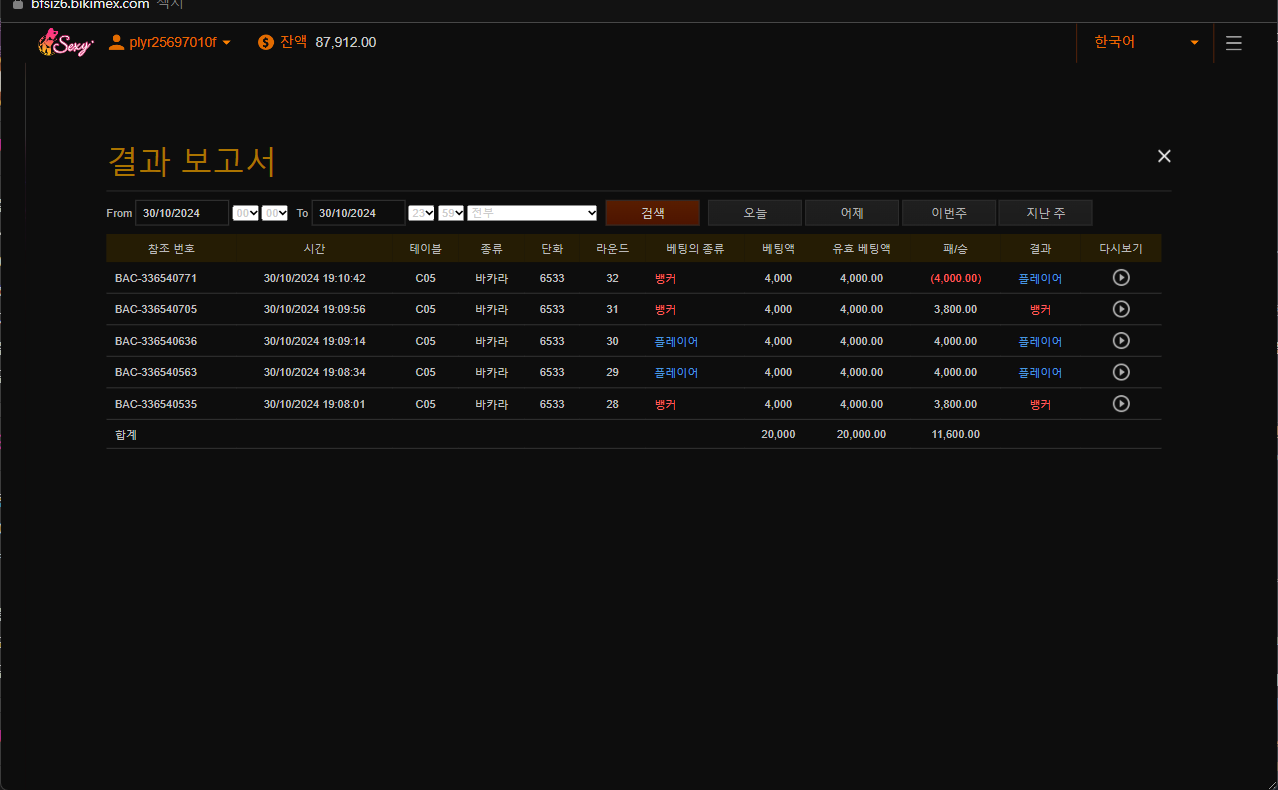Replay round 29 bet BAC-336540563

click(x=1121, y=372)
